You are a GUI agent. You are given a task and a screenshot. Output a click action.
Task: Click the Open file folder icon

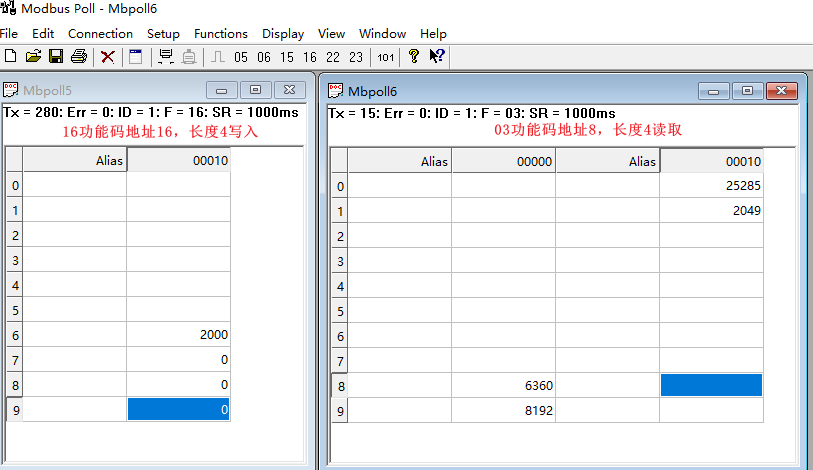[x=33, y=57]
